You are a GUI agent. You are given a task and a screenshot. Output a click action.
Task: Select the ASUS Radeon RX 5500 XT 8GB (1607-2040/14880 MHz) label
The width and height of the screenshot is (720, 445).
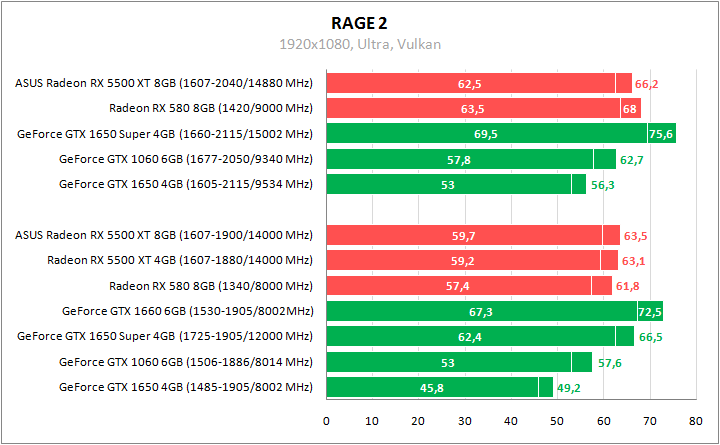[x=164, y=83]
